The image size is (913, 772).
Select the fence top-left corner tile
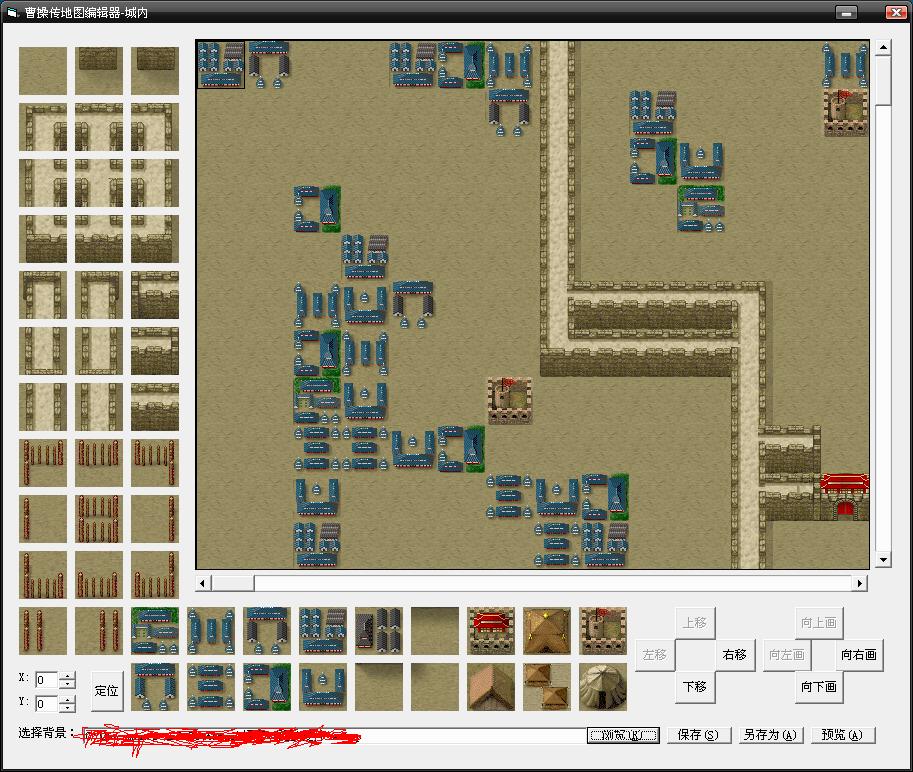click(43, 463)
